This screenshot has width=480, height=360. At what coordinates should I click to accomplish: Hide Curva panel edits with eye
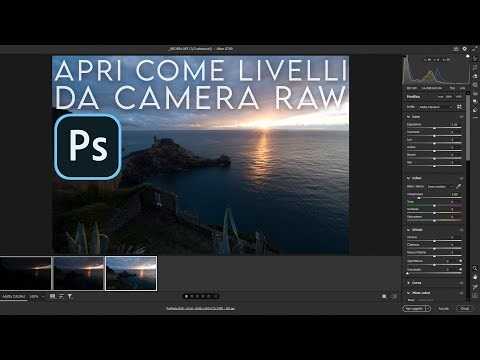pos(462,283)
